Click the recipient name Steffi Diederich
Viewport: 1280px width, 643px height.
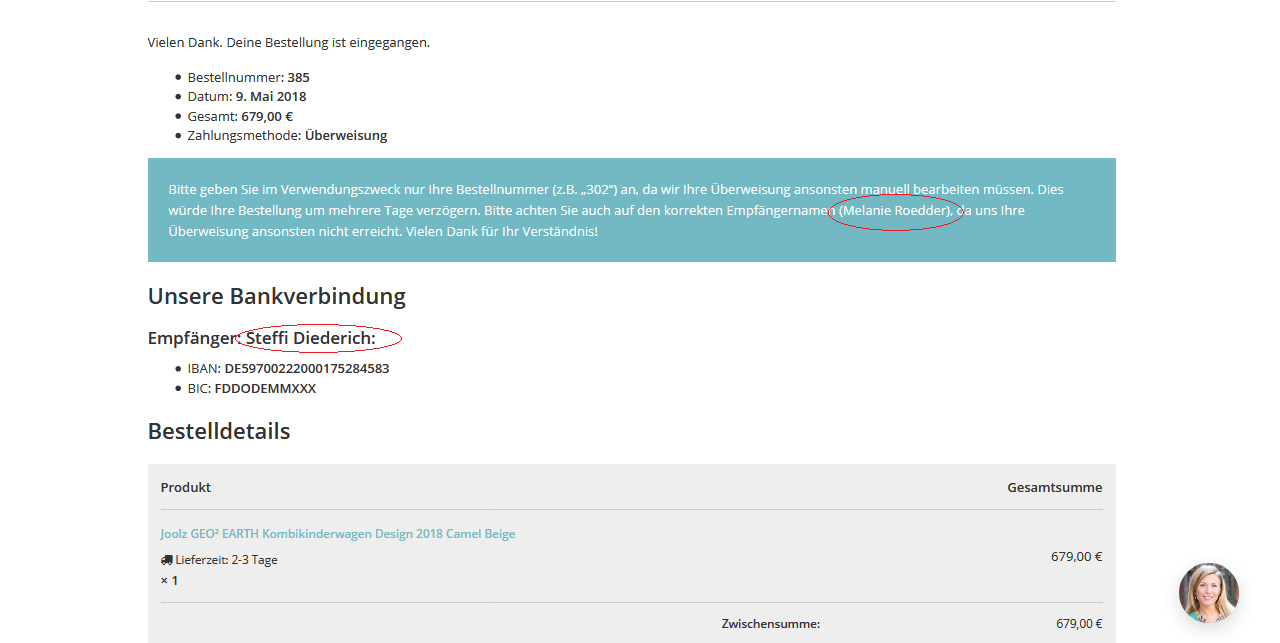311,339
